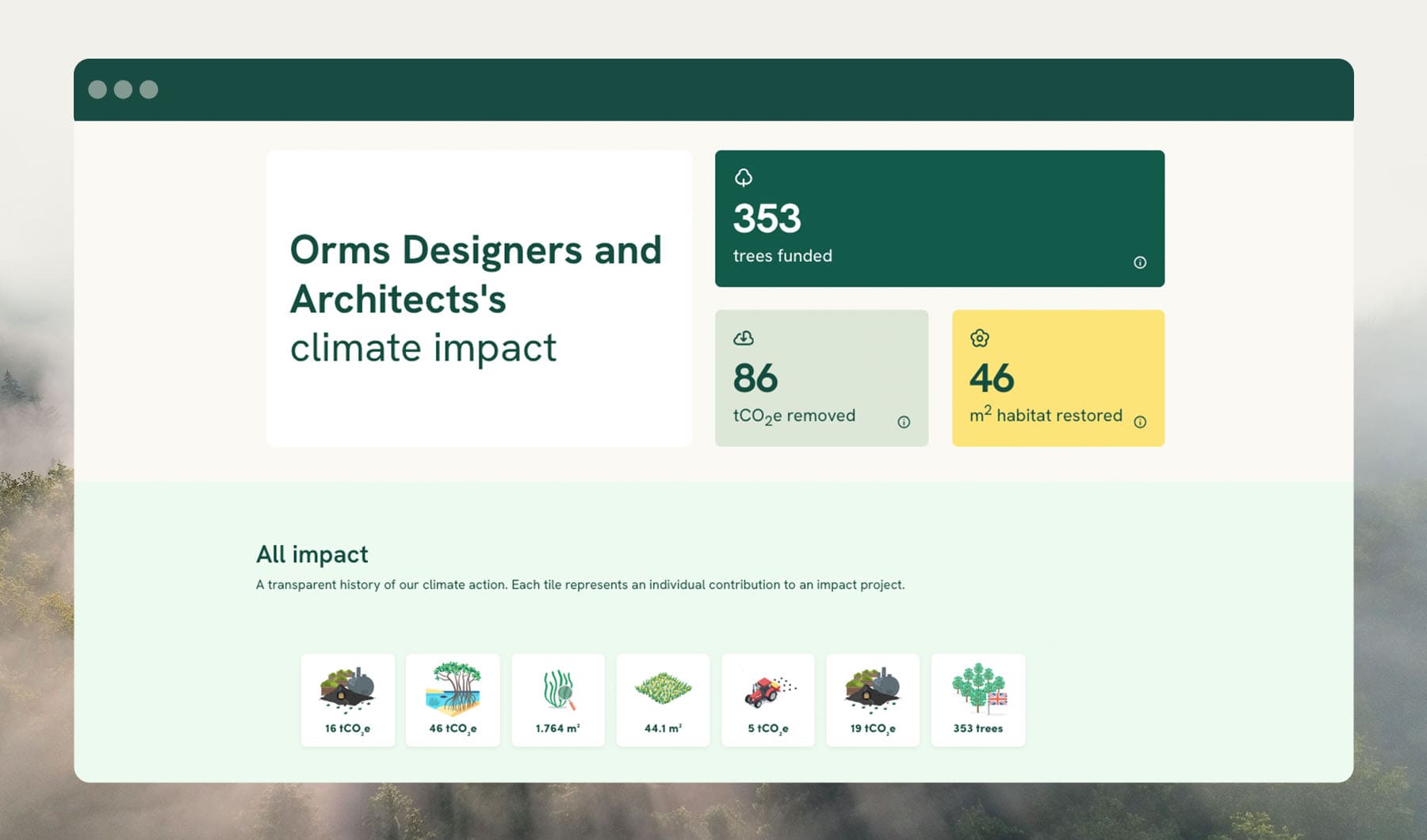Open the 46 tCO2e mangrove tile

tap(453, 700)
